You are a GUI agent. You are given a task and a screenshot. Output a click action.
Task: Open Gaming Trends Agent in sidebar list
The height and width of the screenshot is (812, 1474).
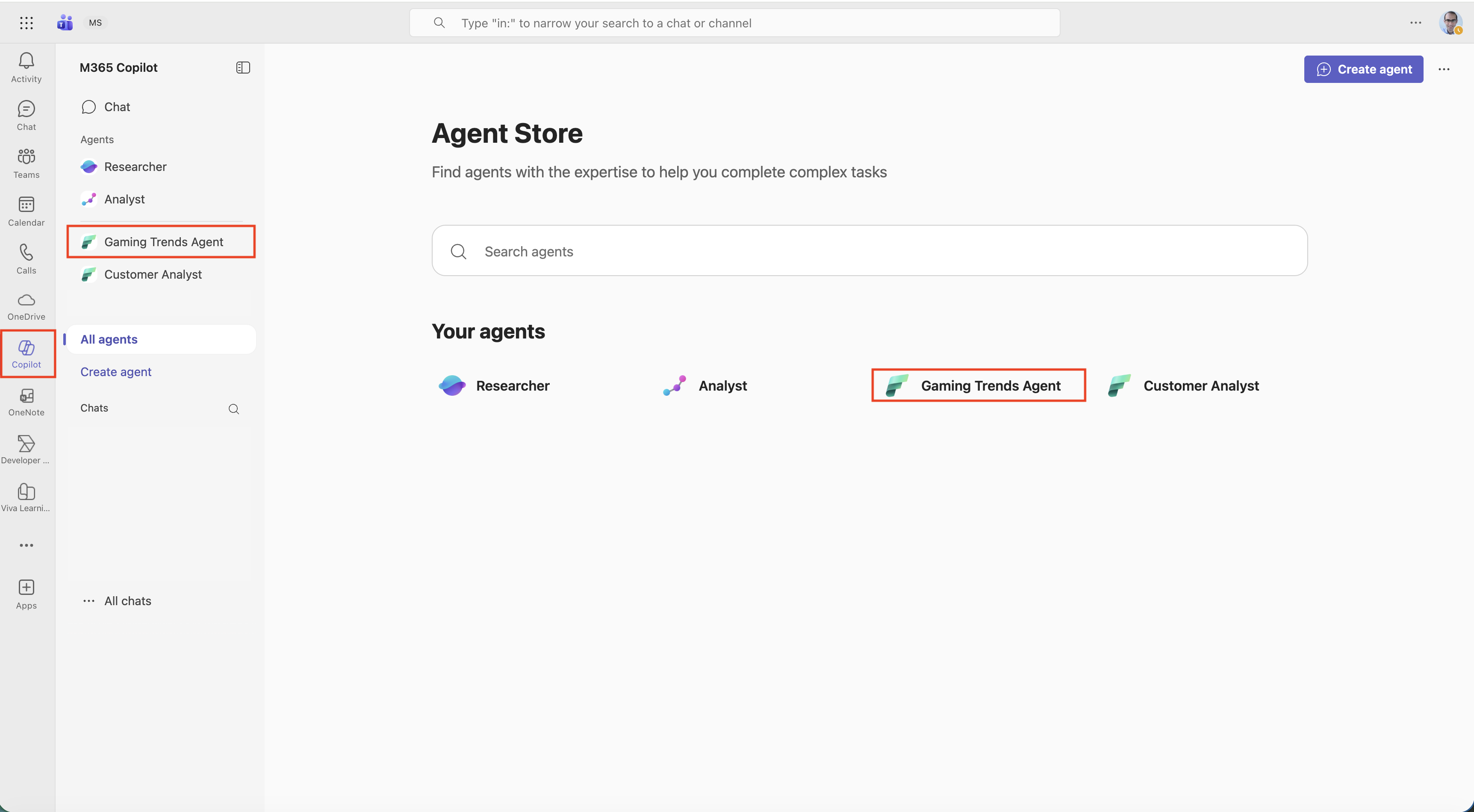pyautogui.click(x=163, y=241)
